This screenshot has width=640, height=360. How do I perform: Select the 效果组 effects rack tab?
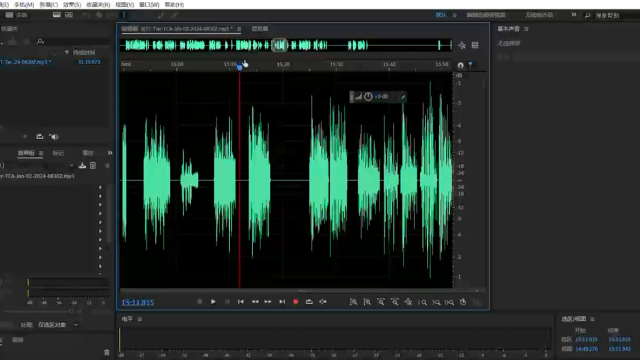pyautogui.click(x=26, y=153)
